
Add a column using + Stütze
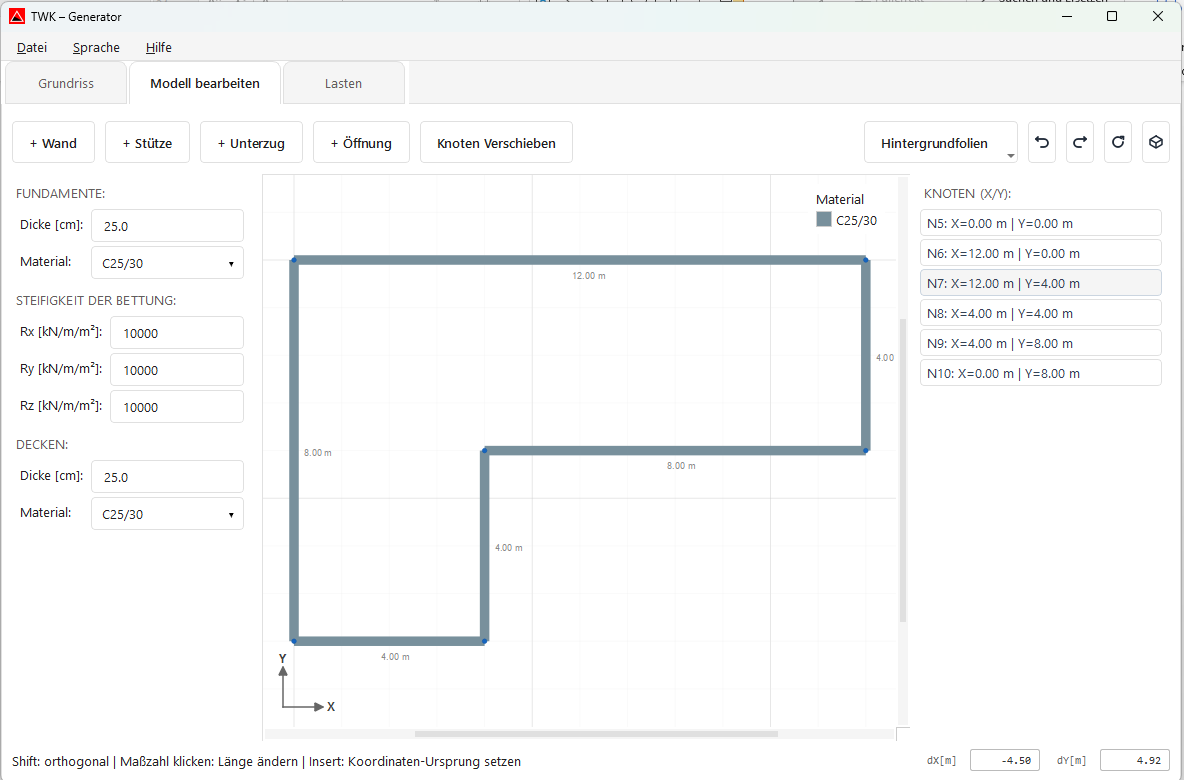coord(147,142)
